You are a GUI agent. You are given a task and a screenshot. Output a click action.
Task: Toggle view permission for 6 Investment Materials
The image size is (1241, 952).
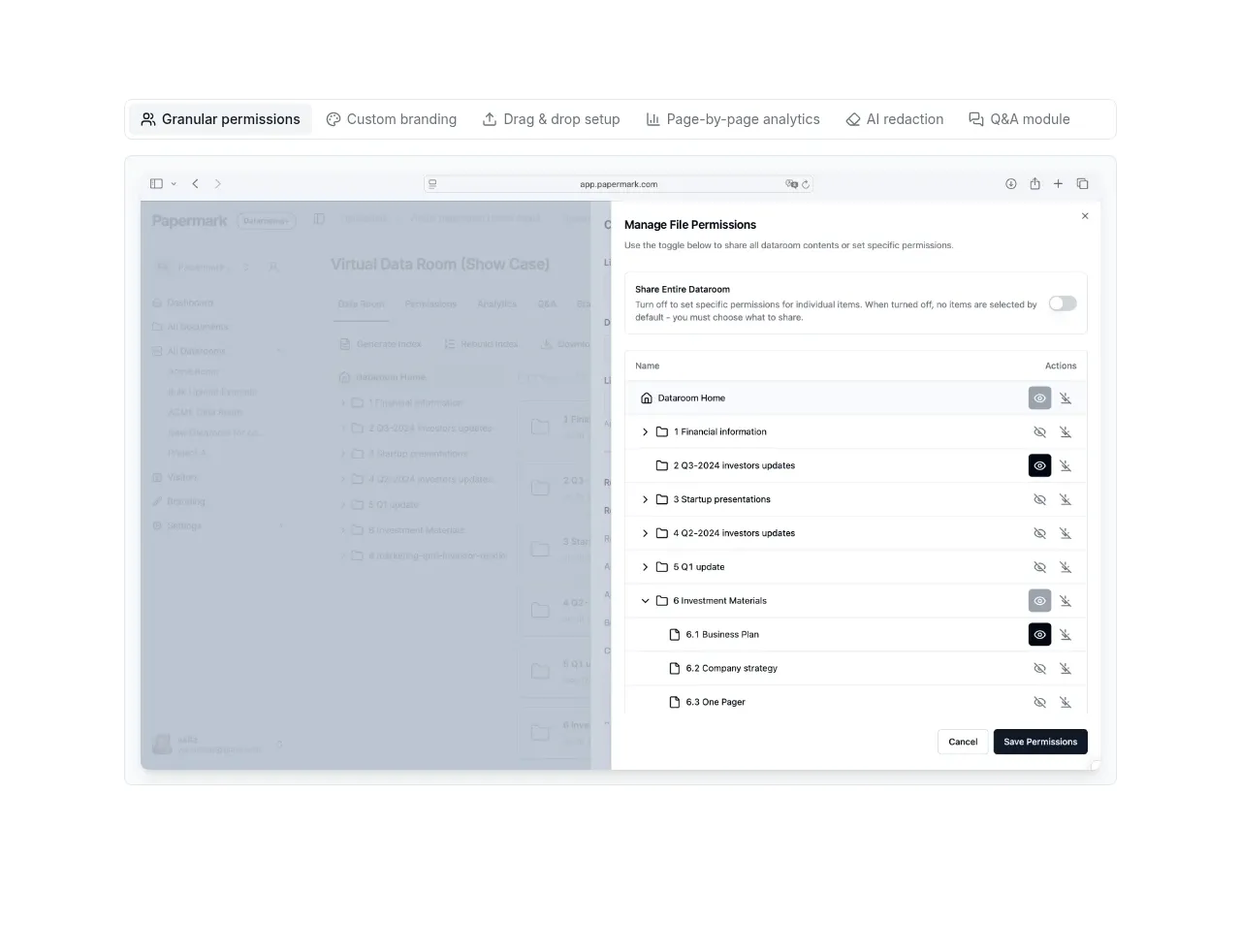coord(1039,601)
